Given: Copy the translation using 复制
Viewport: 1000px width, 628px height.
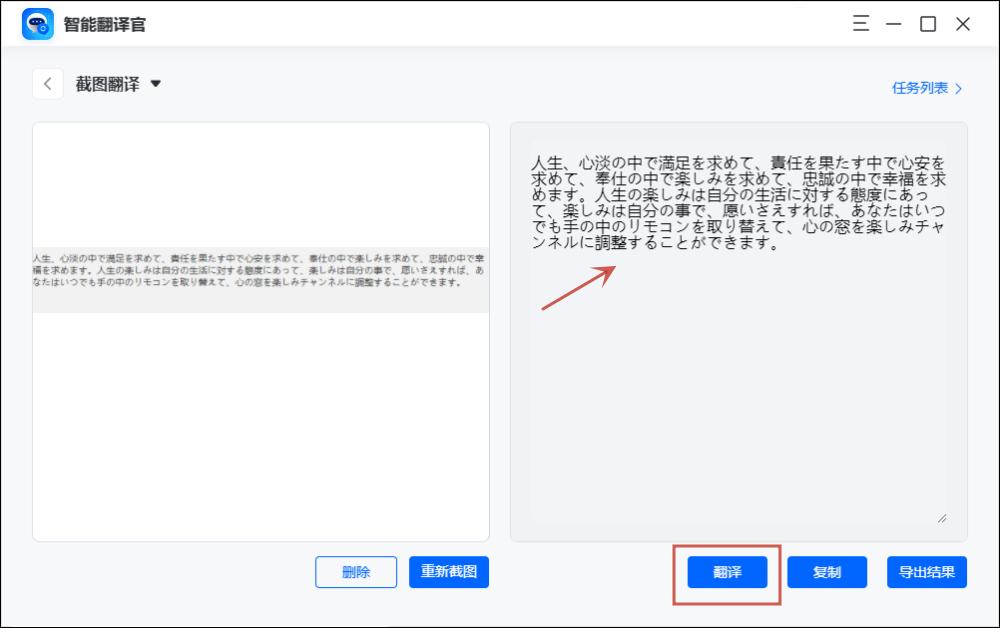Looking at the screenshot, I should coord(827,572).
